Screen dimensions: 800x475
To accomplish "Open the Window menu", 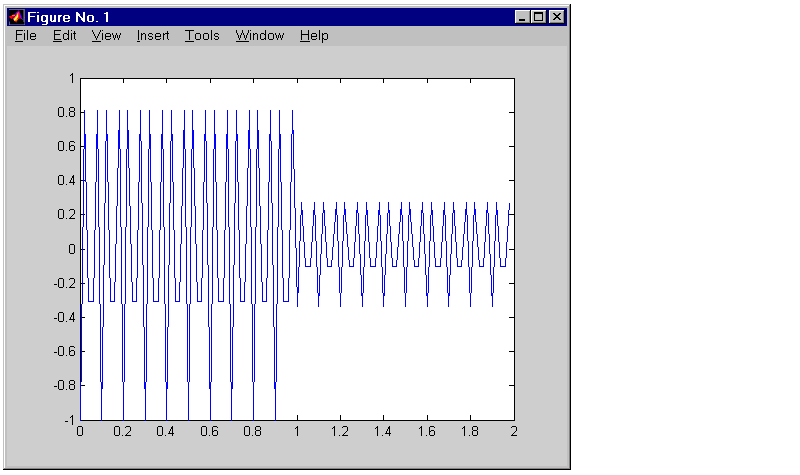I will point(260,36).
